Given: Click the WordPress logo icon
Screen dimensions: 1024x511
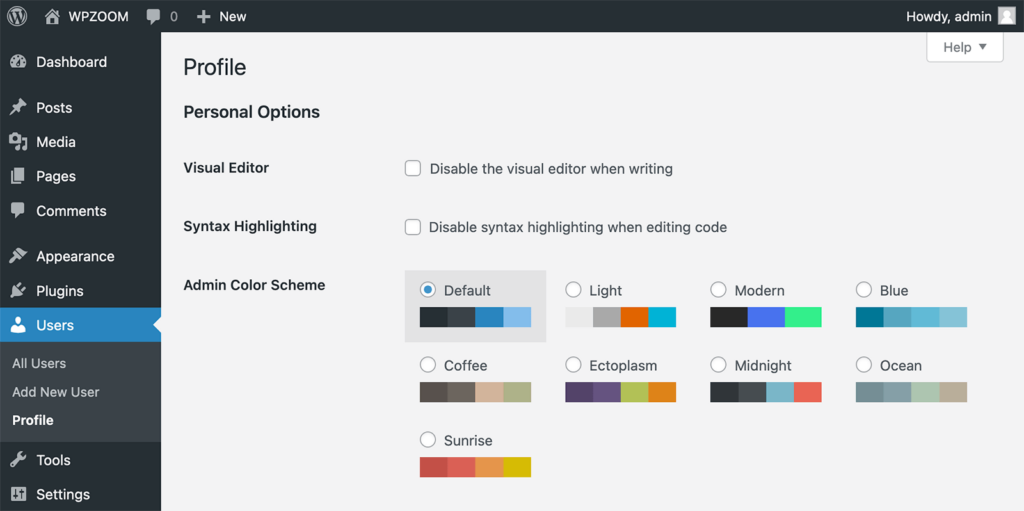Looking at the screenshot, I should (17, 16).
